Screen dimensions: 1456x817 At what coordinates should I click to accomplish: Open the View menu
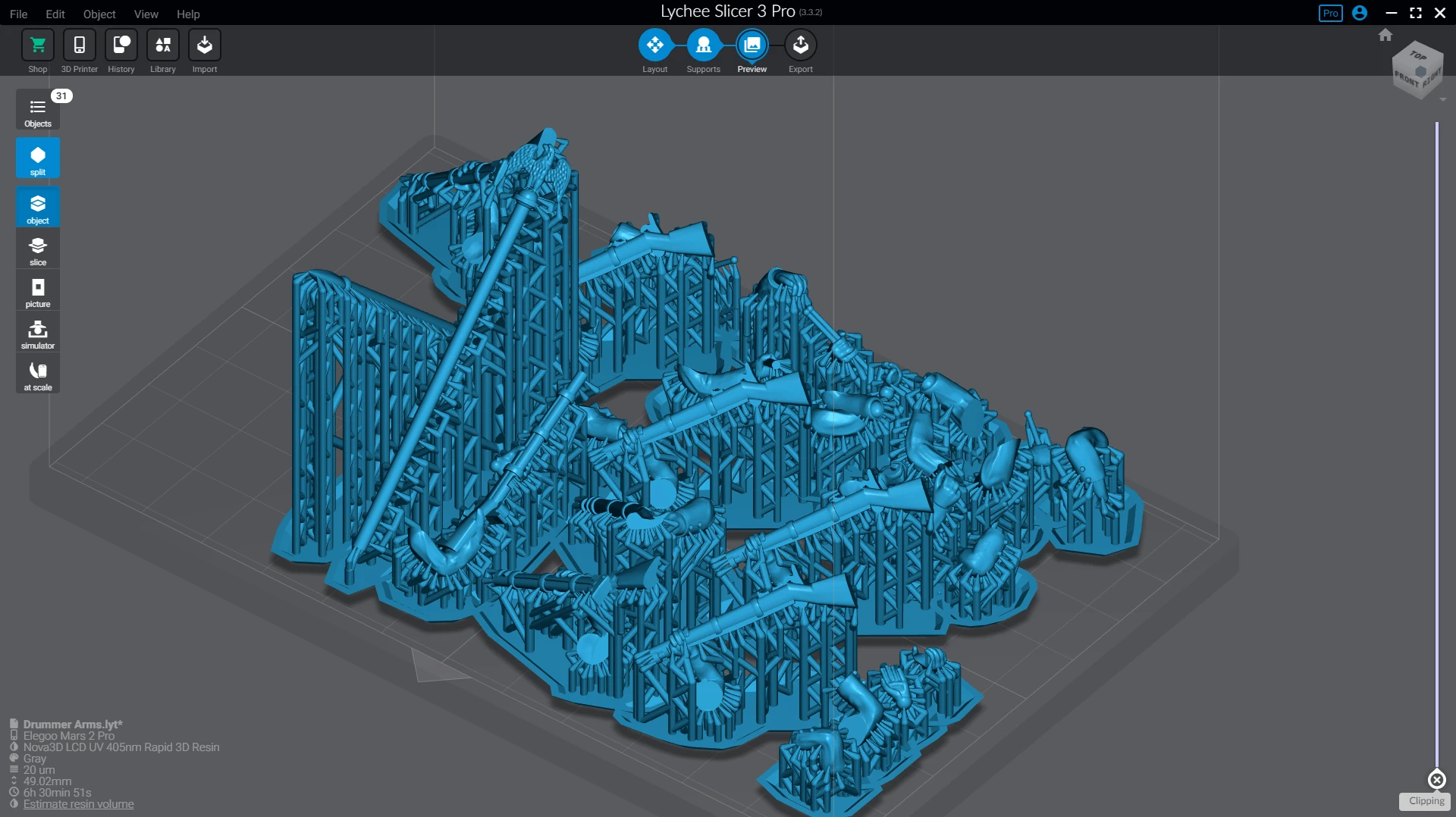click(146, 14)
